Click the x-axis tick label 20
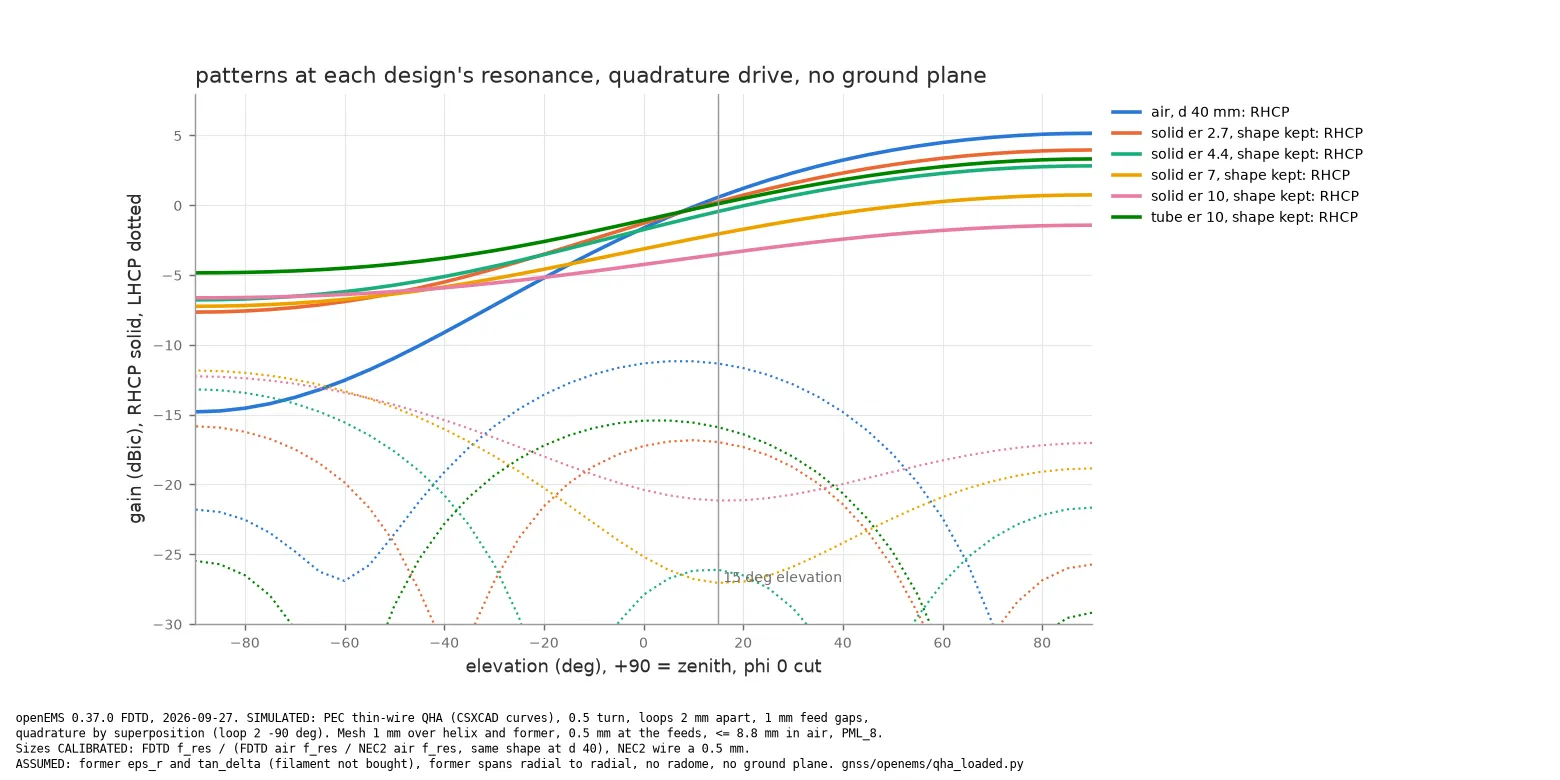This screenshot has width=1560, height=780. coord(743,643)
